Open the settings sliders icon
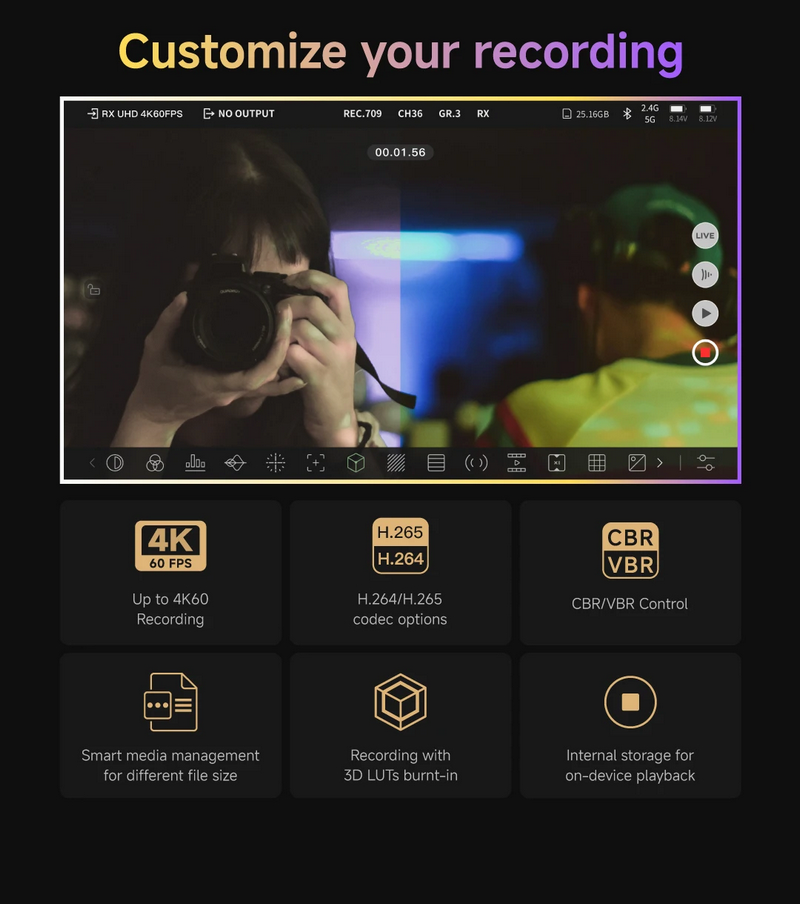This screenshot has height=904, width=800. click(706, 463)
